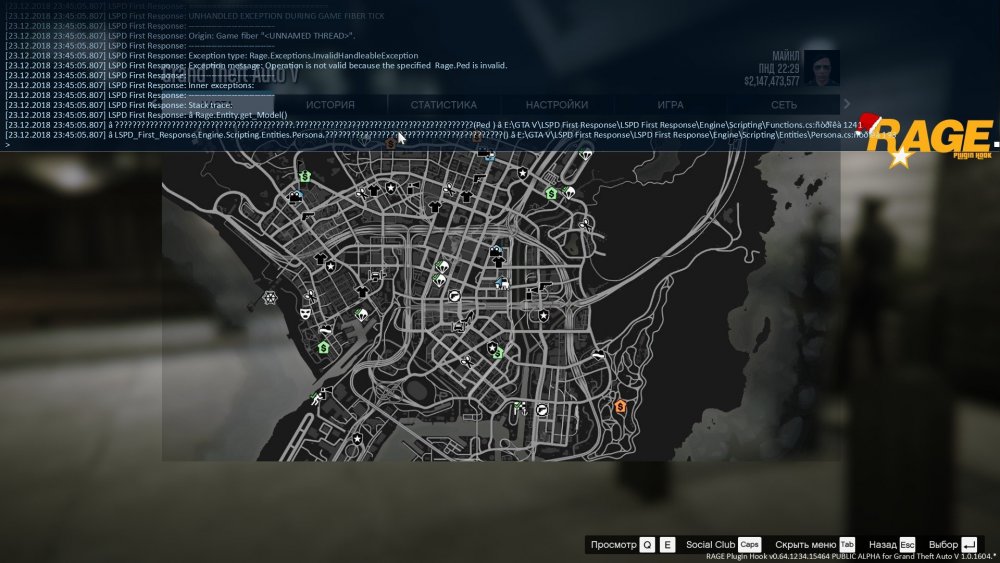Click the Michael character portrait
1000x563 pixels.
pos(821,68)
